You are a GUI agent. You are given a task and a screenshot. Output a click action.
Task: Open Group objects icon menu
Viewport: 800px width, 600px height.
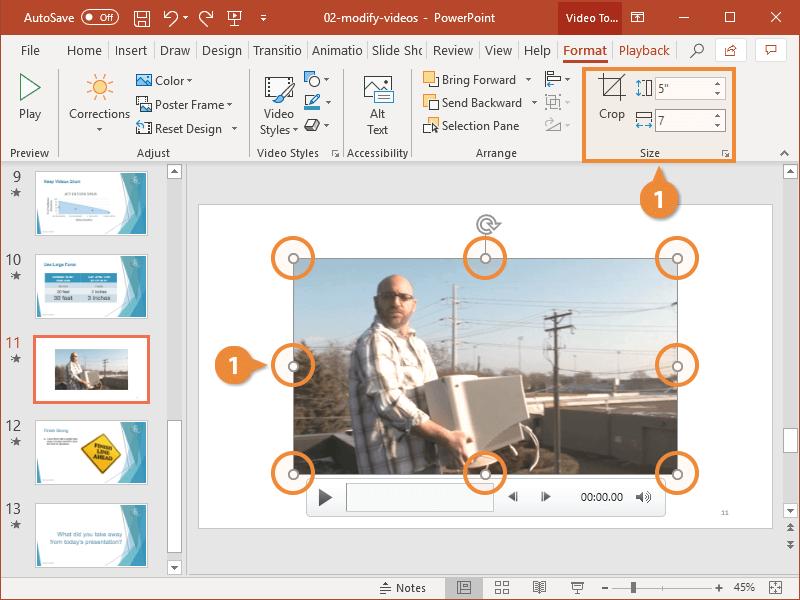(557, 103)
